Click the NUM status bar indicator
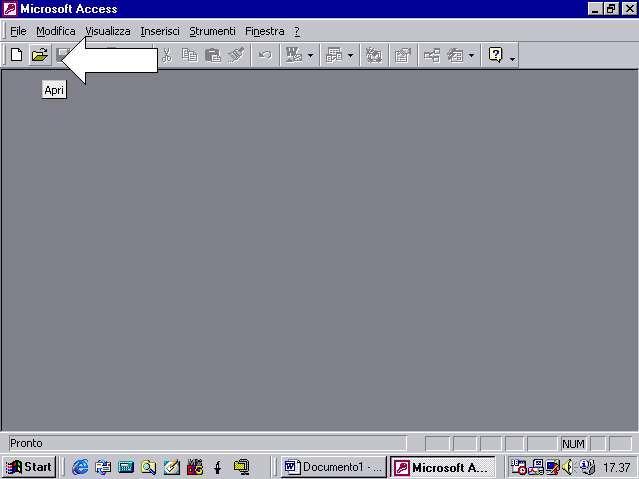The width and height of the screenshot is (639, 479). pyautogui.click(x=573, y=444)
